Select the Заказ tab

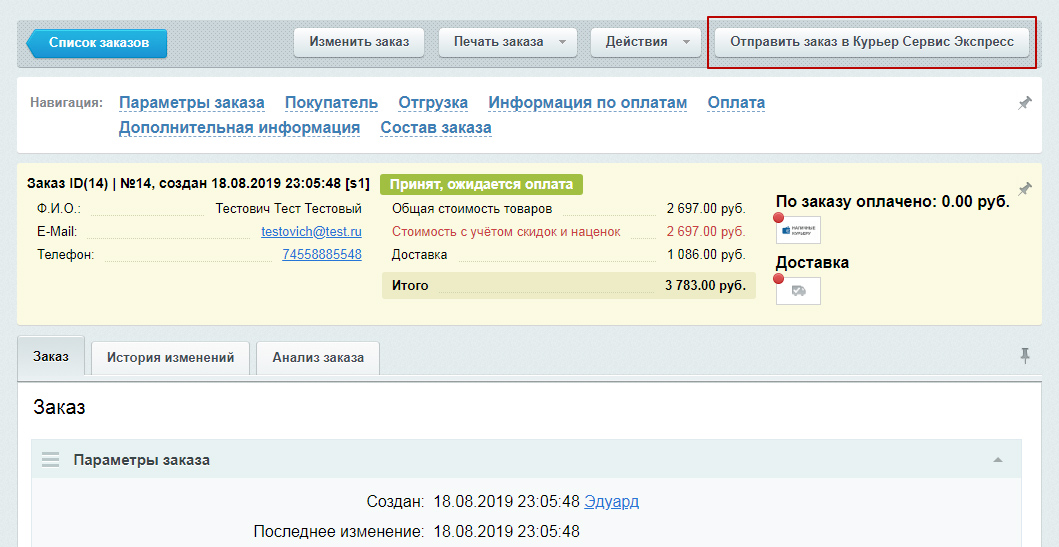(51, 356)
